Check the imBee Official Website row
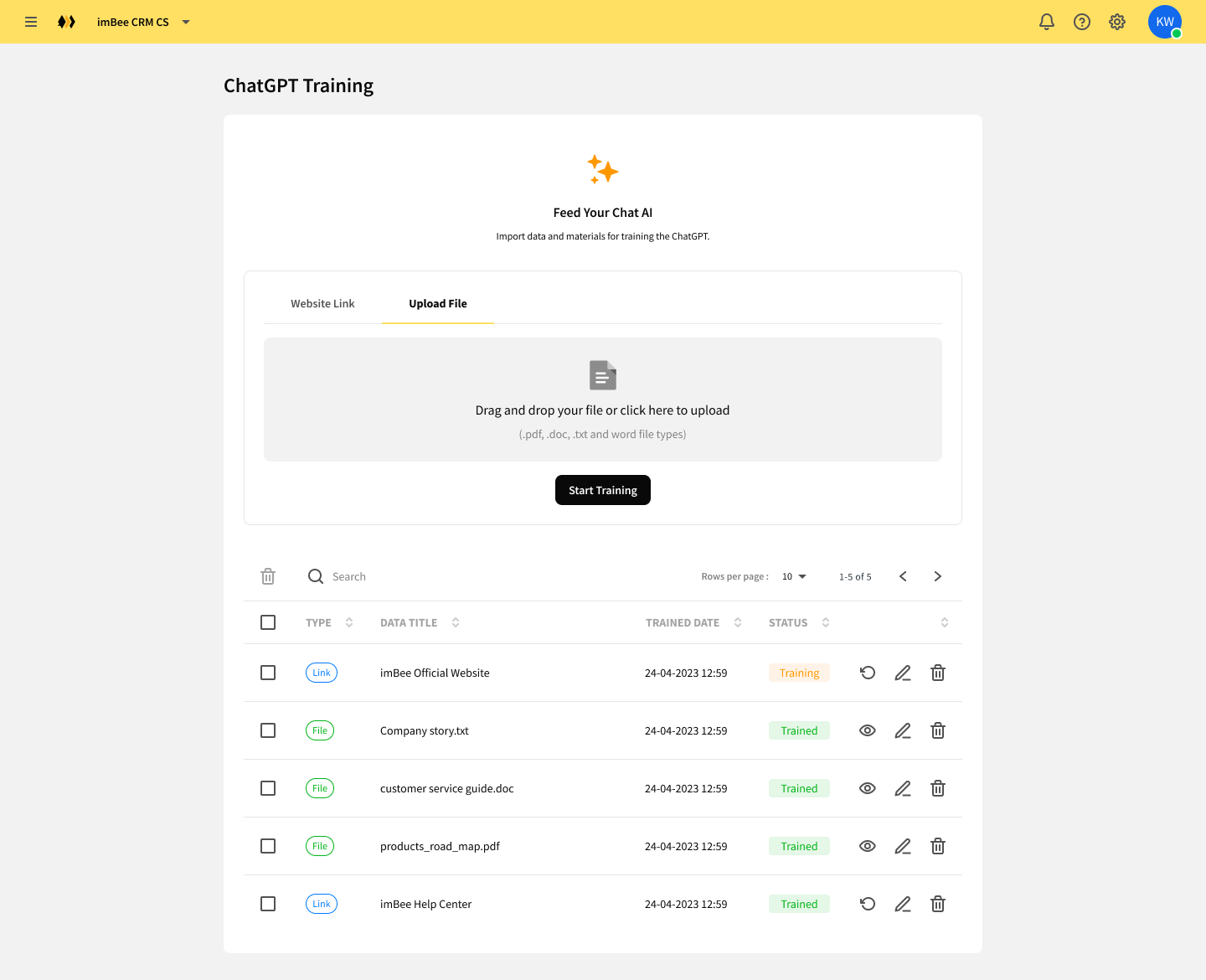Viewport: 1206px width, 980px height. [268, 673]
